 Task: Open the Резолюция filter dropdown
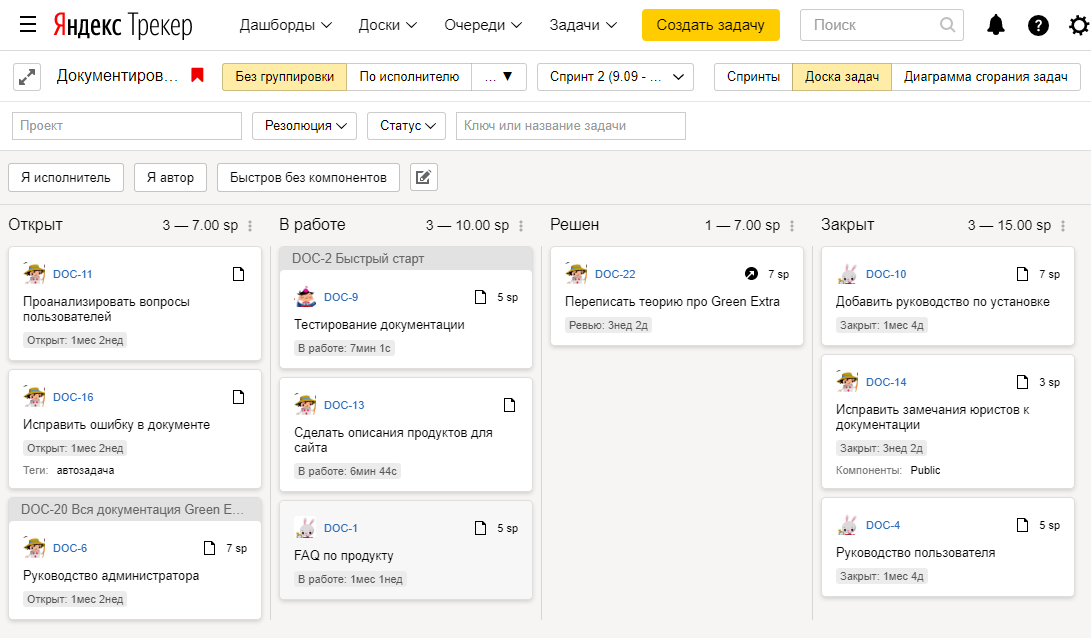(x=305, y=126)
